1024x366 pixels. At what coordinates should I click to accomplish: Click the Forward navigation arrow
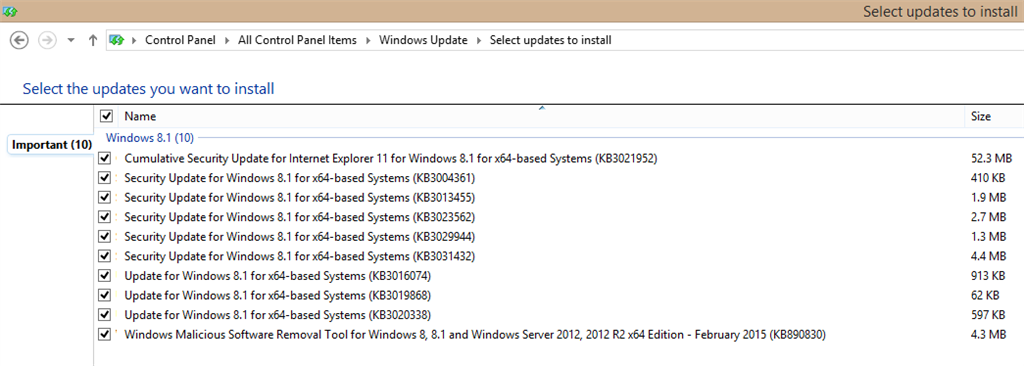(x=47, y=41)
